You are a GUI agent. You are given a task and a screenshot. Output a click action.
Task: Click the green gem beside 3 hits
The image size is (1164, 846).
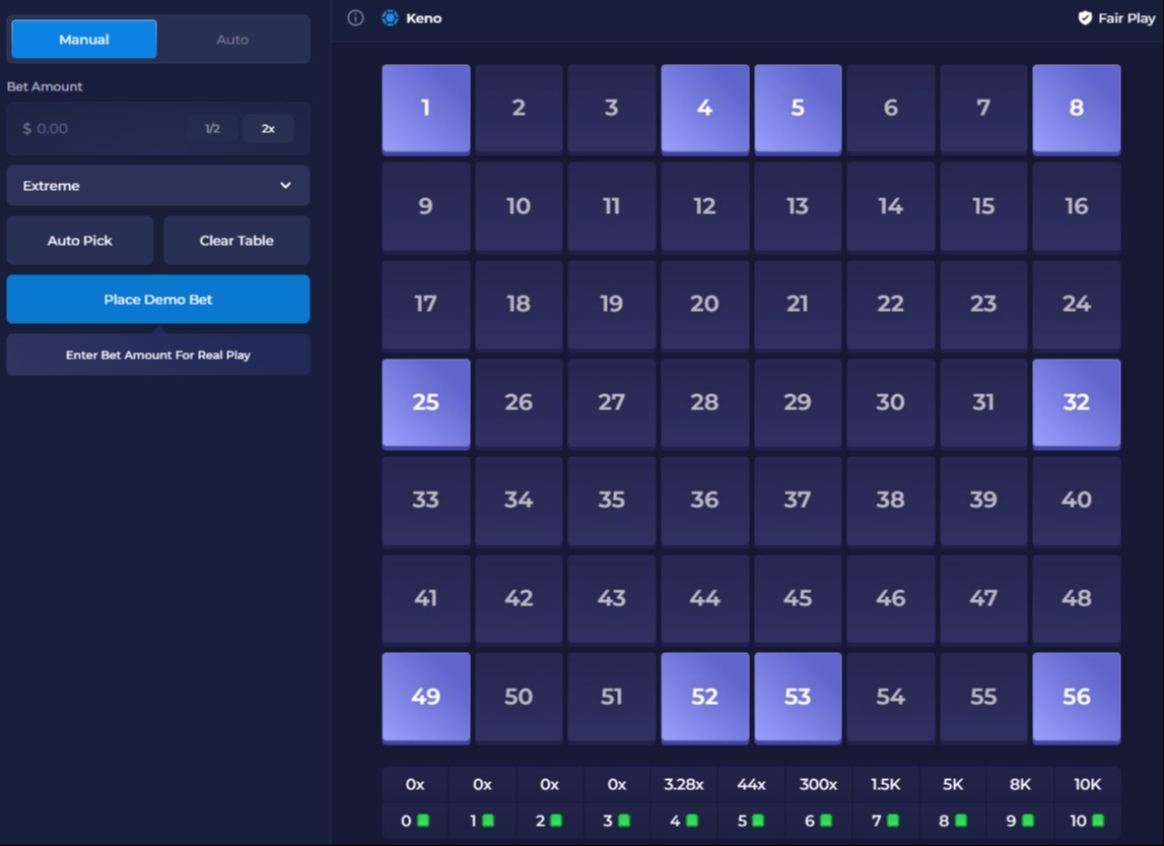624,821
